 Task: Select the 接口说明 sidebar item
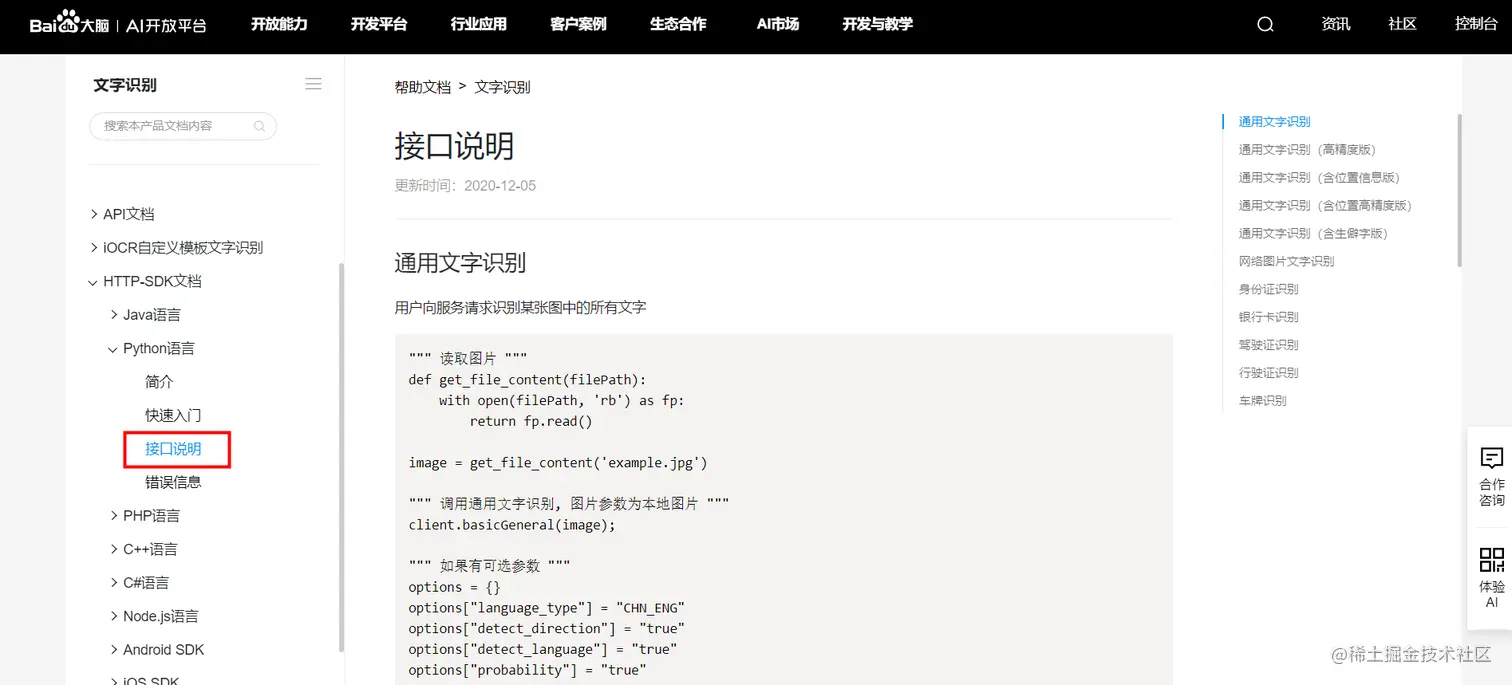tap(173, 449)
